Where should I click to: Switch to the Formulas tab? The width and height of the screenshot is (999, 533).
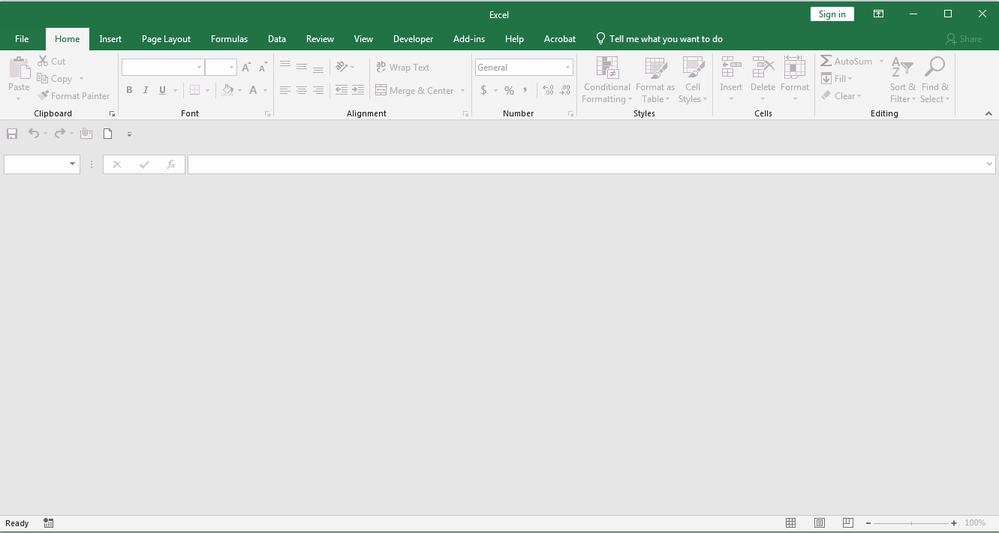[x=229, y=39]
